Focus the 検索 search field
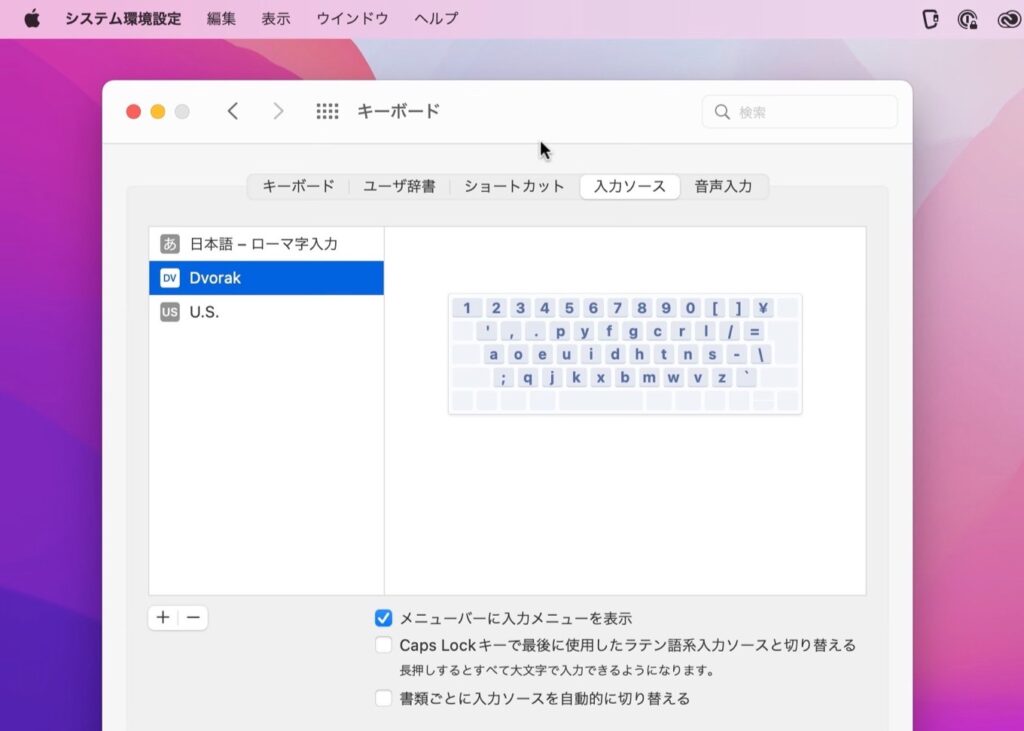The height and width of the screenshot is (731, 1024). click(x=800, y=112)
